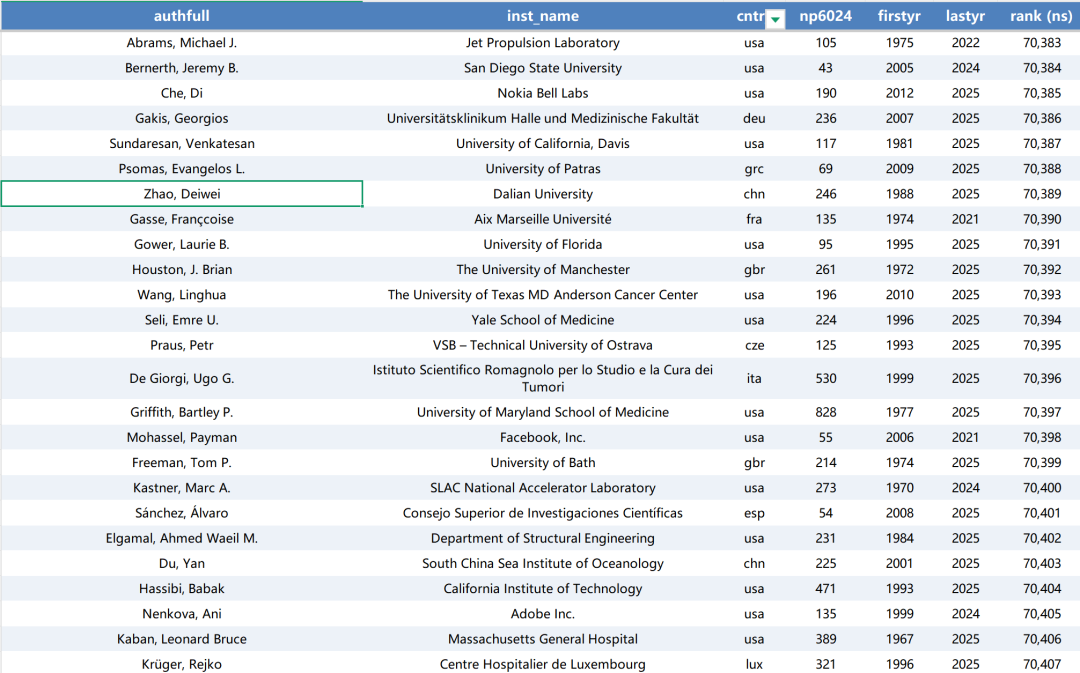1080x673 pixels.
Task: Click the Nokia Bell Labs cell
Action: tap(542, 93)
